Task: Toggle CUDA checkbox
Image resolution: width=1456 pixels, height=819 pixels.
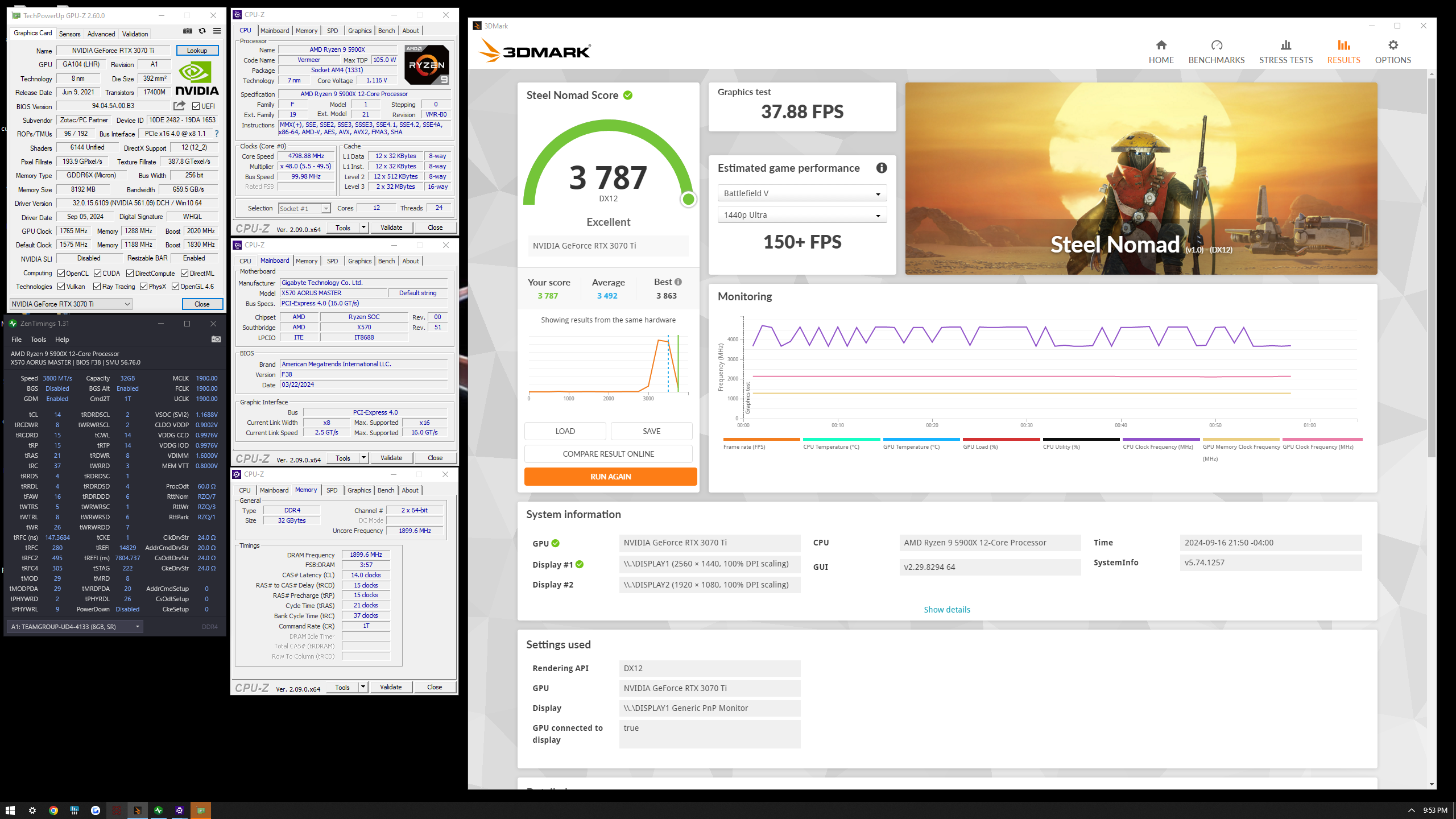Action: tap(97, 274)
